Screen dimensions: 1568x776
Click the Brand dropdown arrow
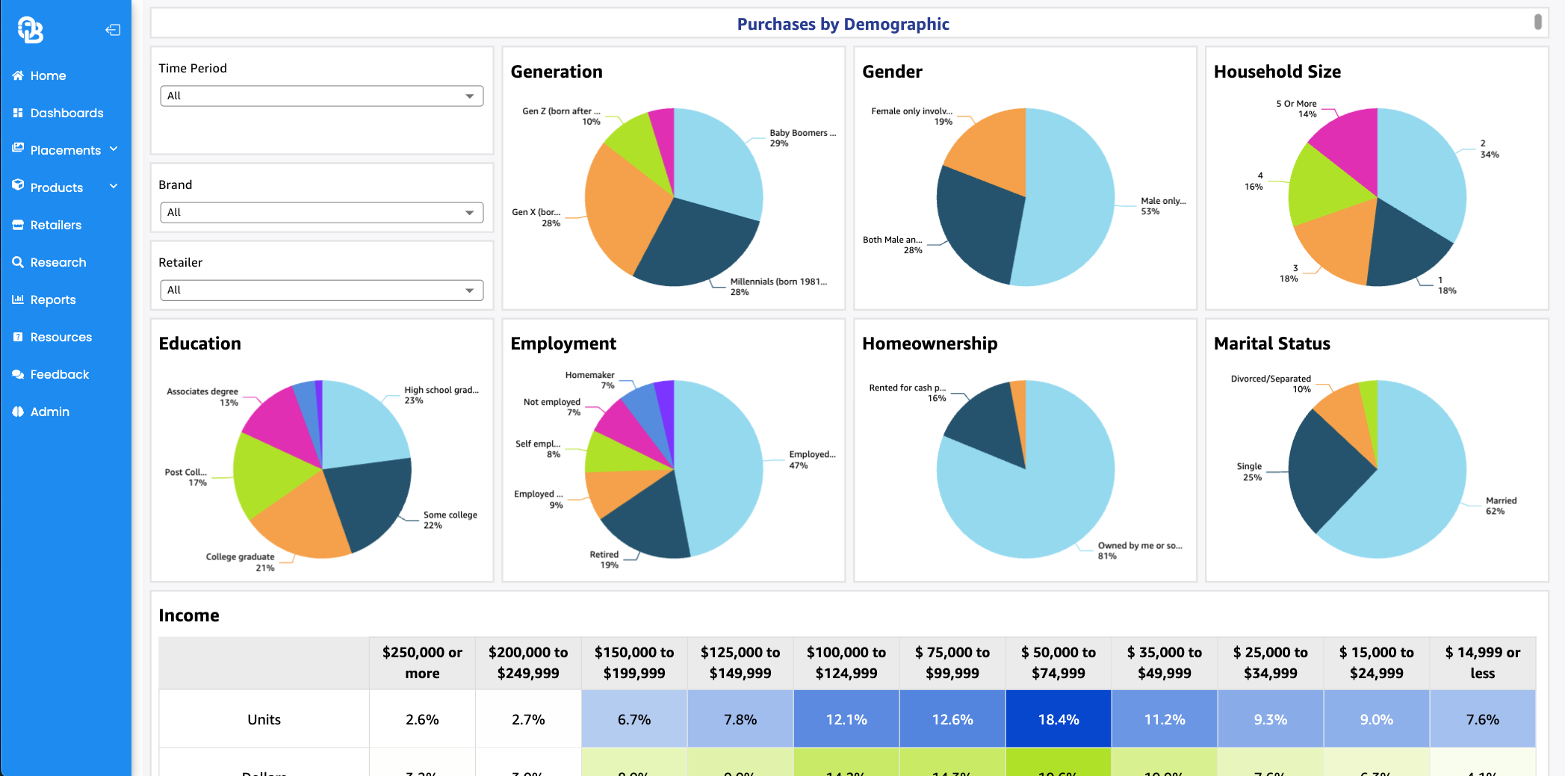[470, 213]
